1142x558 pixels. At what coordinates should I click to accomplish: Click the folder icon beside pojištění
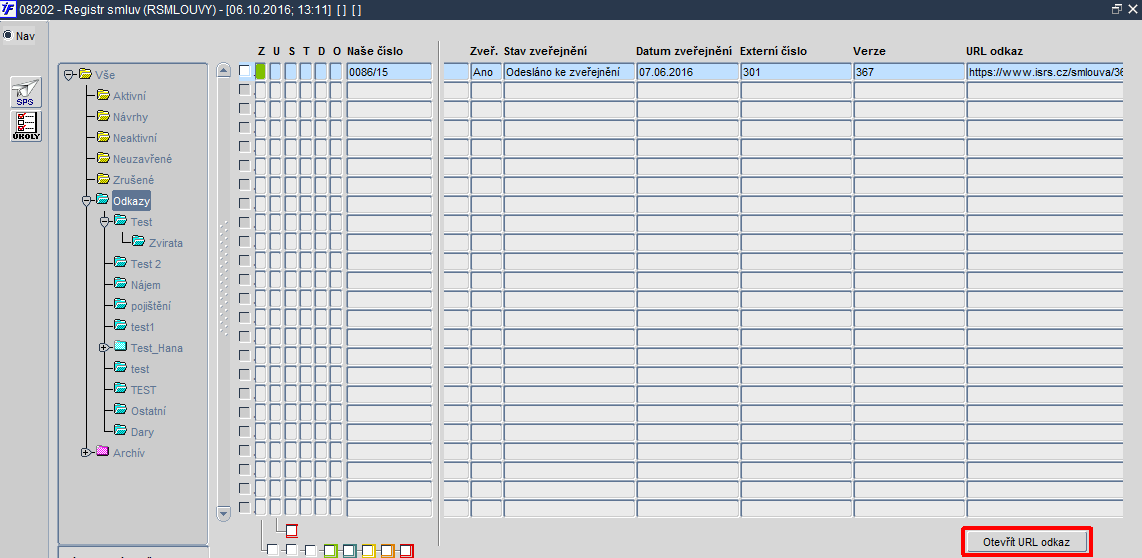[x=120, y=305]
